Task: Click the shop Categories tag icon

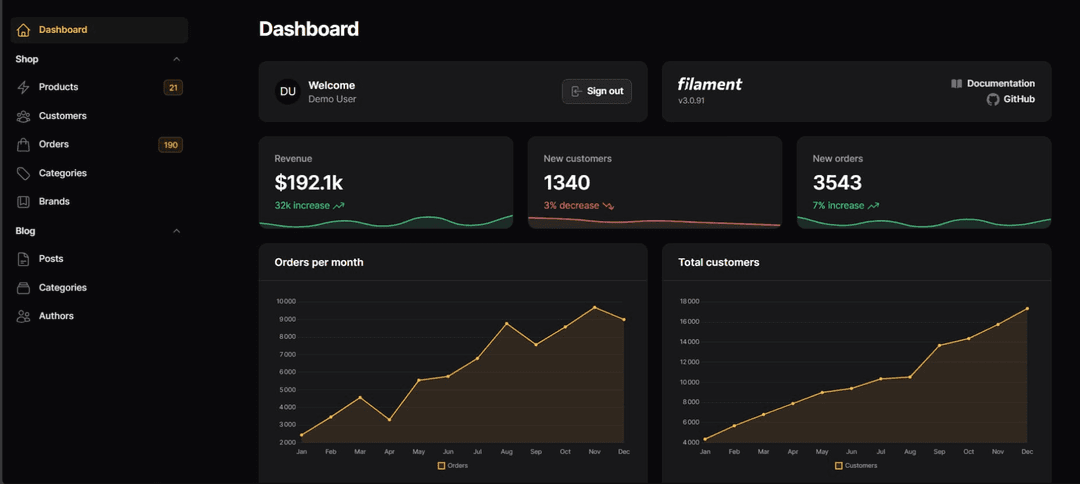Action: pyautogui.click(x=24, y=174)
